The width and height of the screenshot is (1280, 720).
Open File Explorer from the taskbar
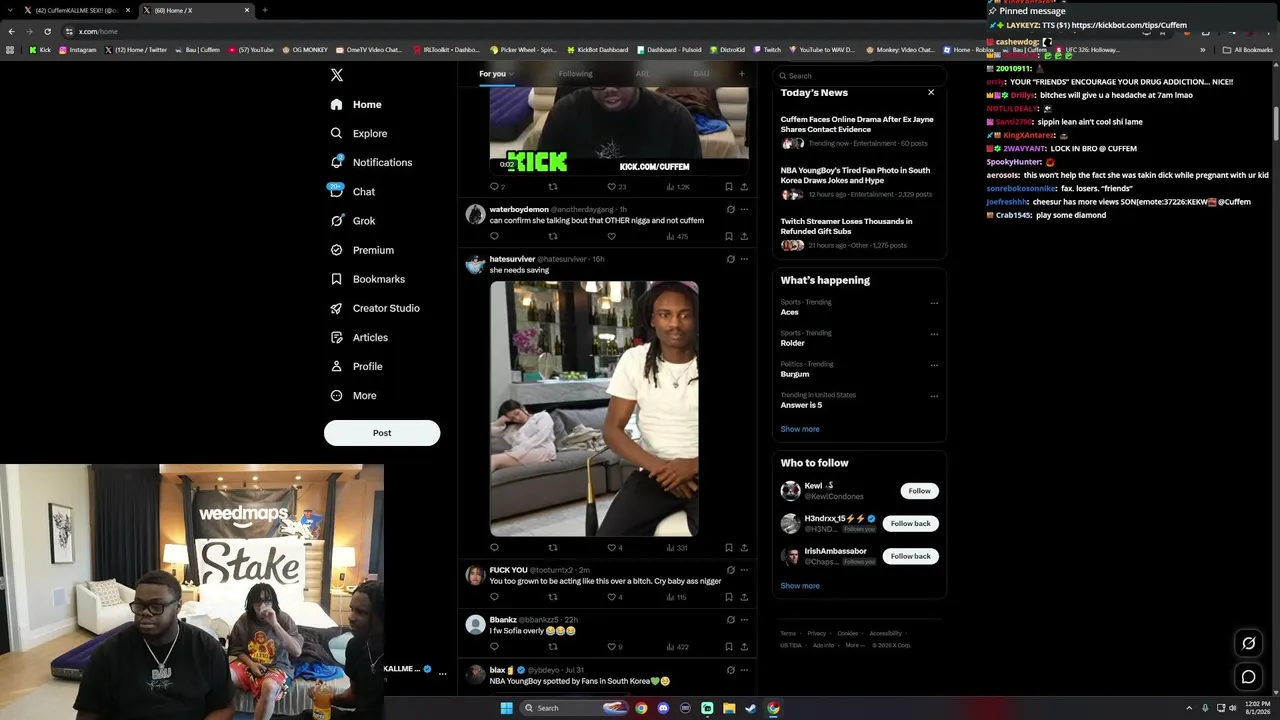pos(729,708)
